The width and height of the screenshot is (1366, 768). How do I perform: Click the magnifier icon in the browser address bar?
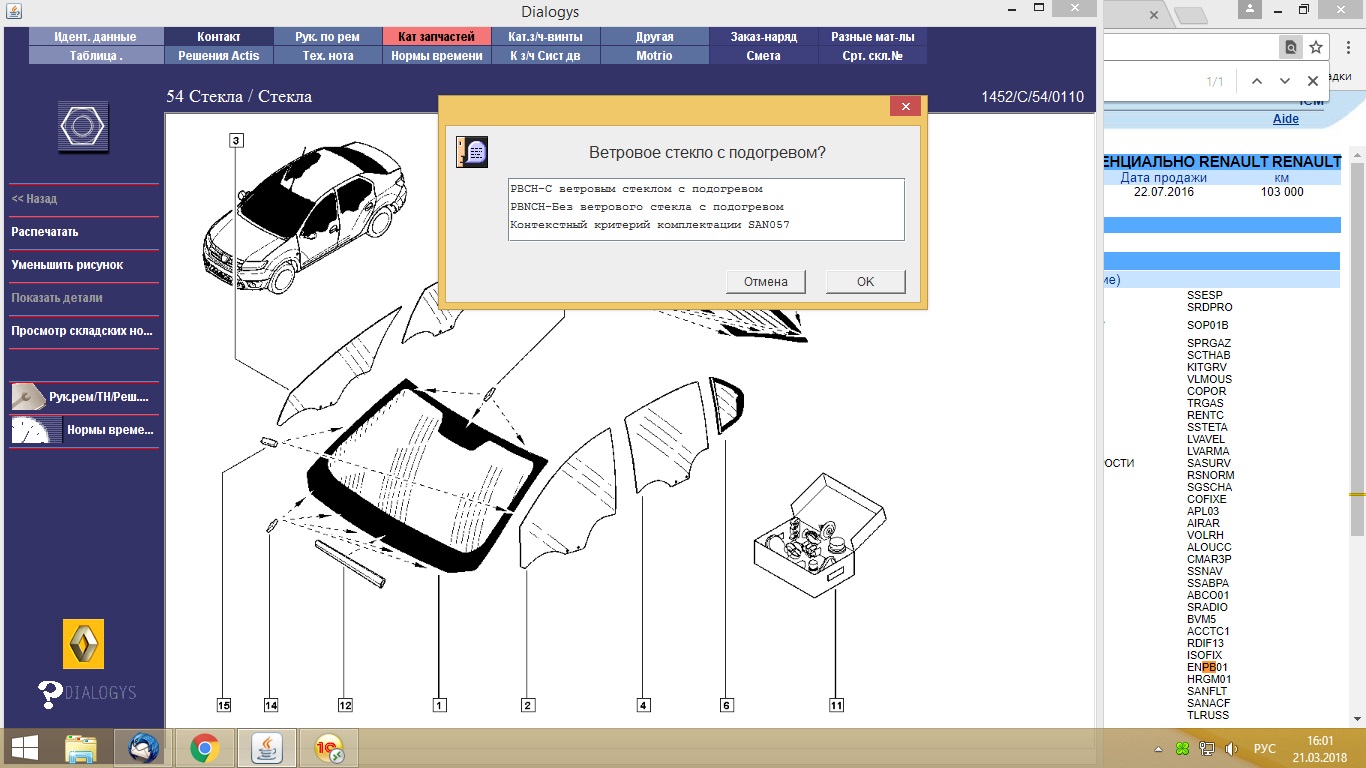1291,47
